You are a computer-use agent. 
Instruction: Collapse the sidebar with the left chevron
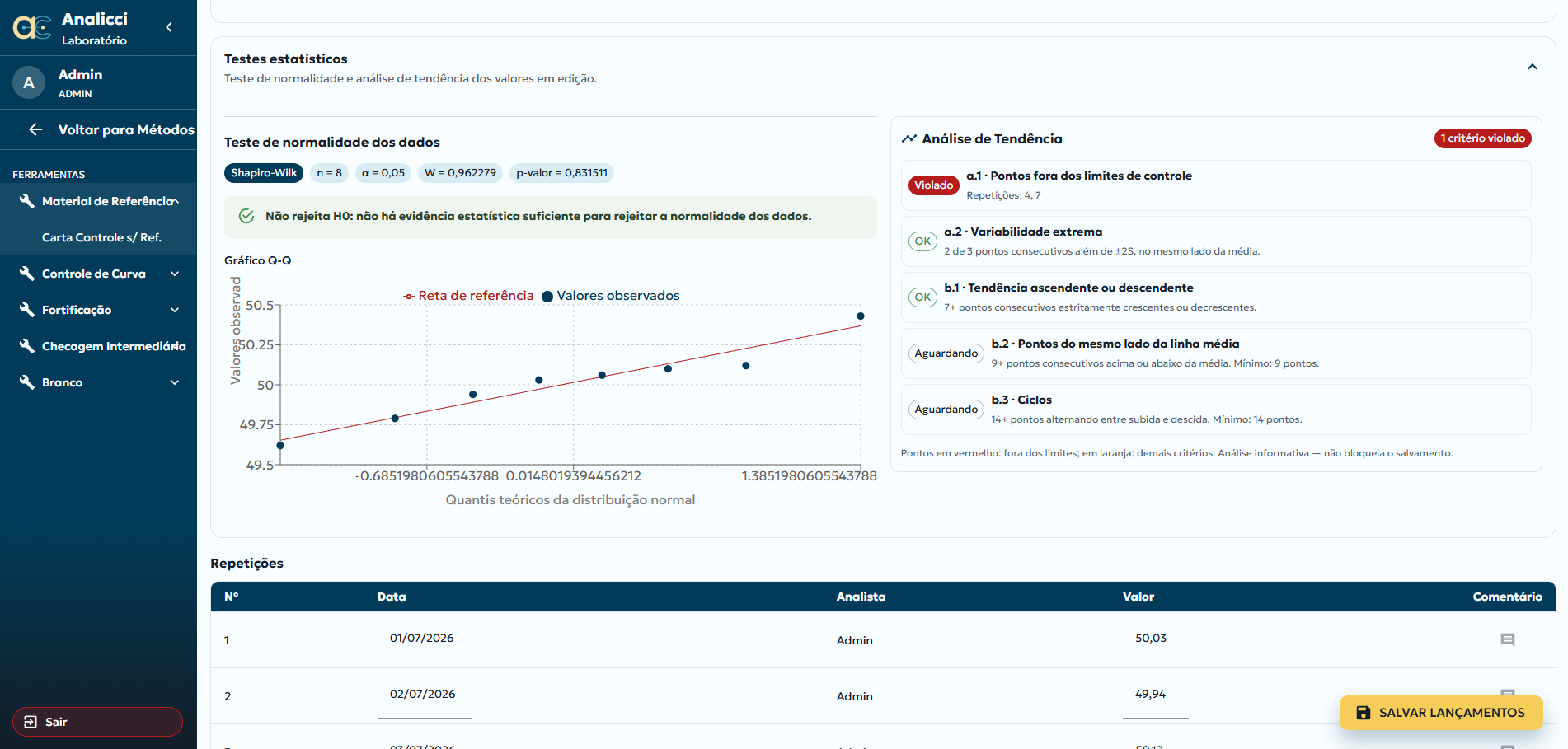point(169,27)
